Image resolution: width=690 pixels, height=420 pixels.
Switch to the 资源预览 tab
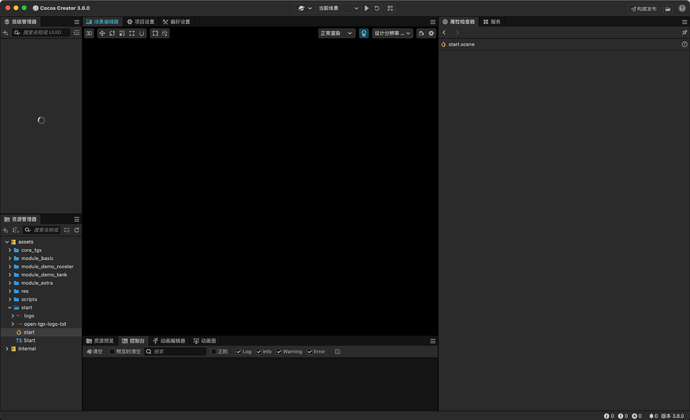(100, 341)
